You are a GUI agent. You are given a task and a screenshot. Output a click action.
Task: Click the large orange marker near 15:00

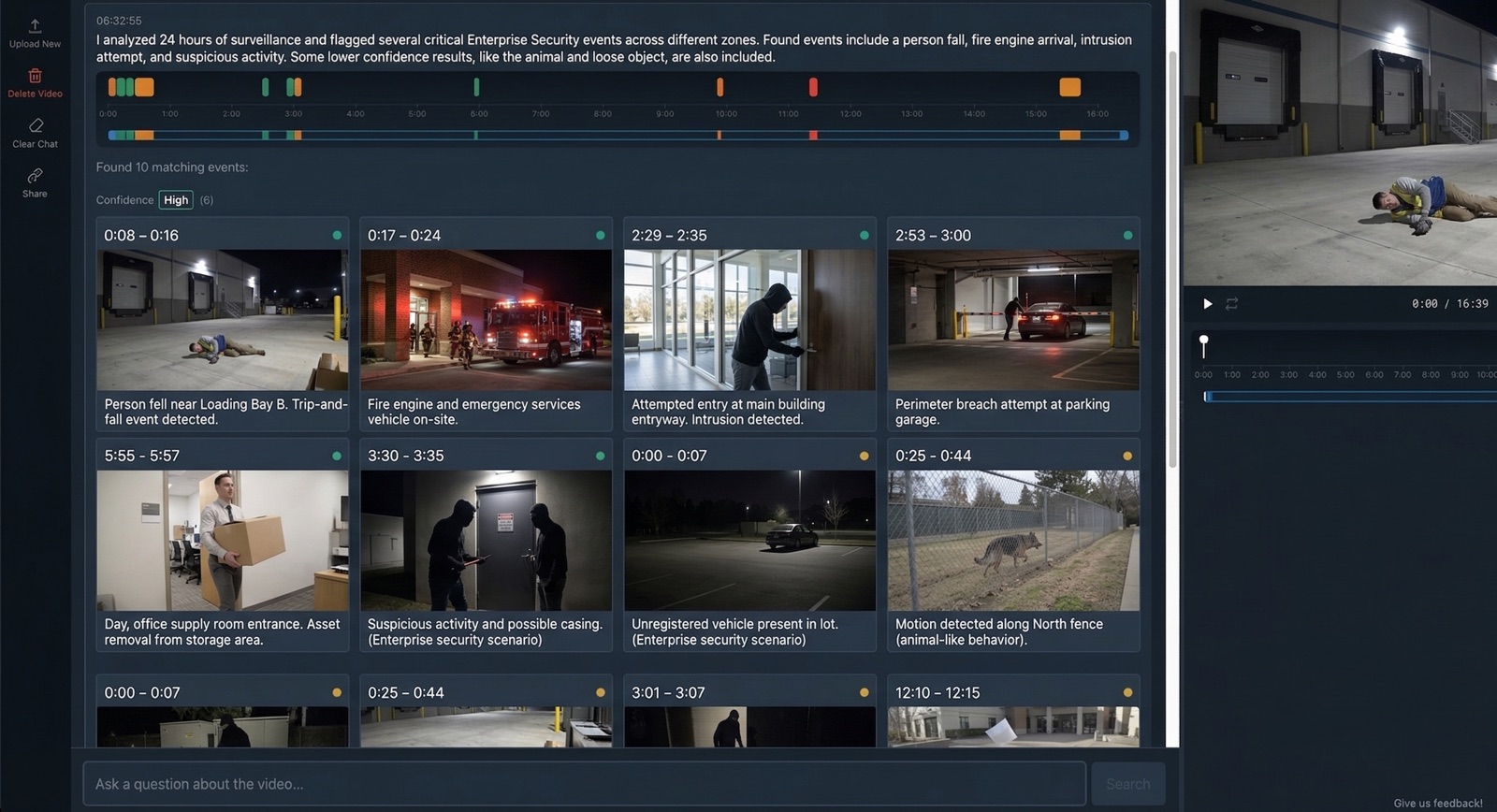[x=1069, y=87]
